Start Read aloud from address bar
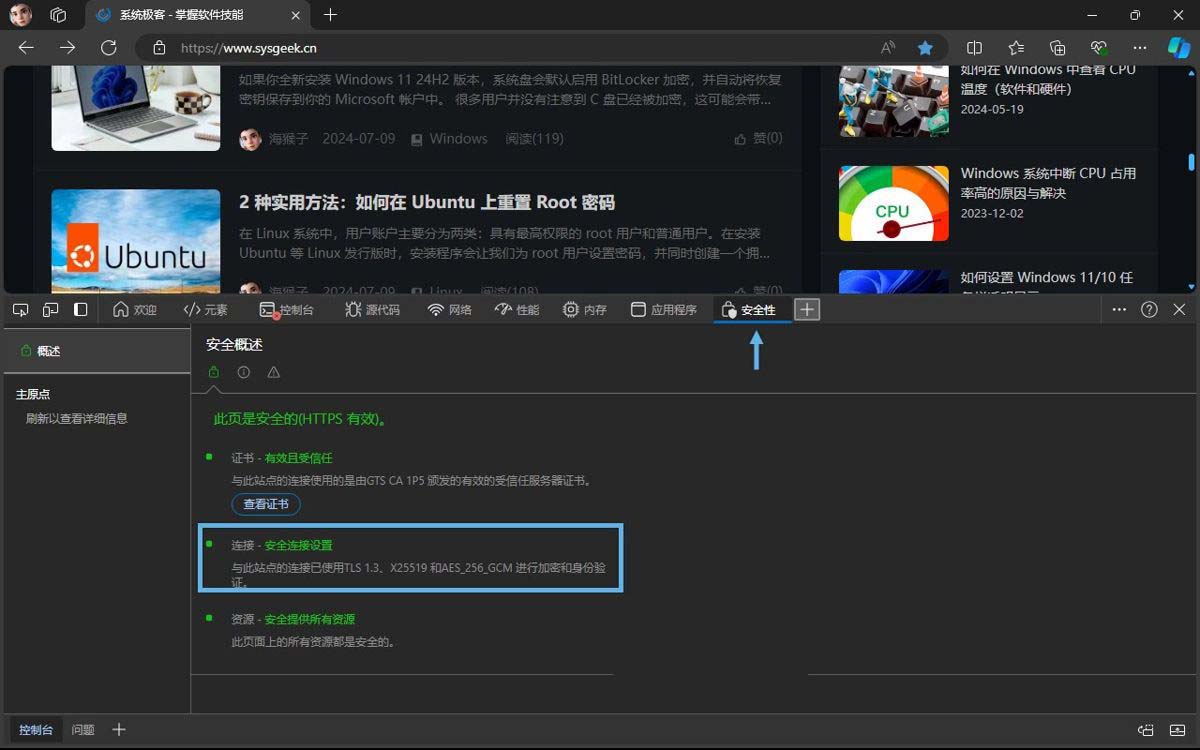 pyautogui.click(x=888, y=48)
